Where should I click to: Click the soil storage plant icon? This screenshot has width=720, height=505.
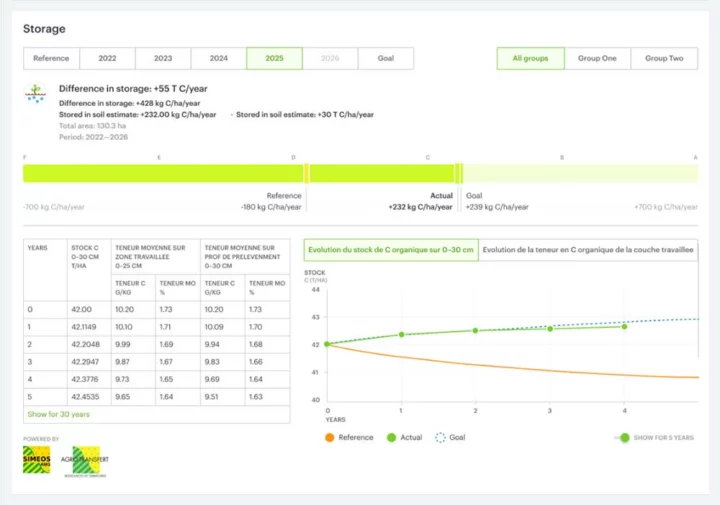coord(37,94)
